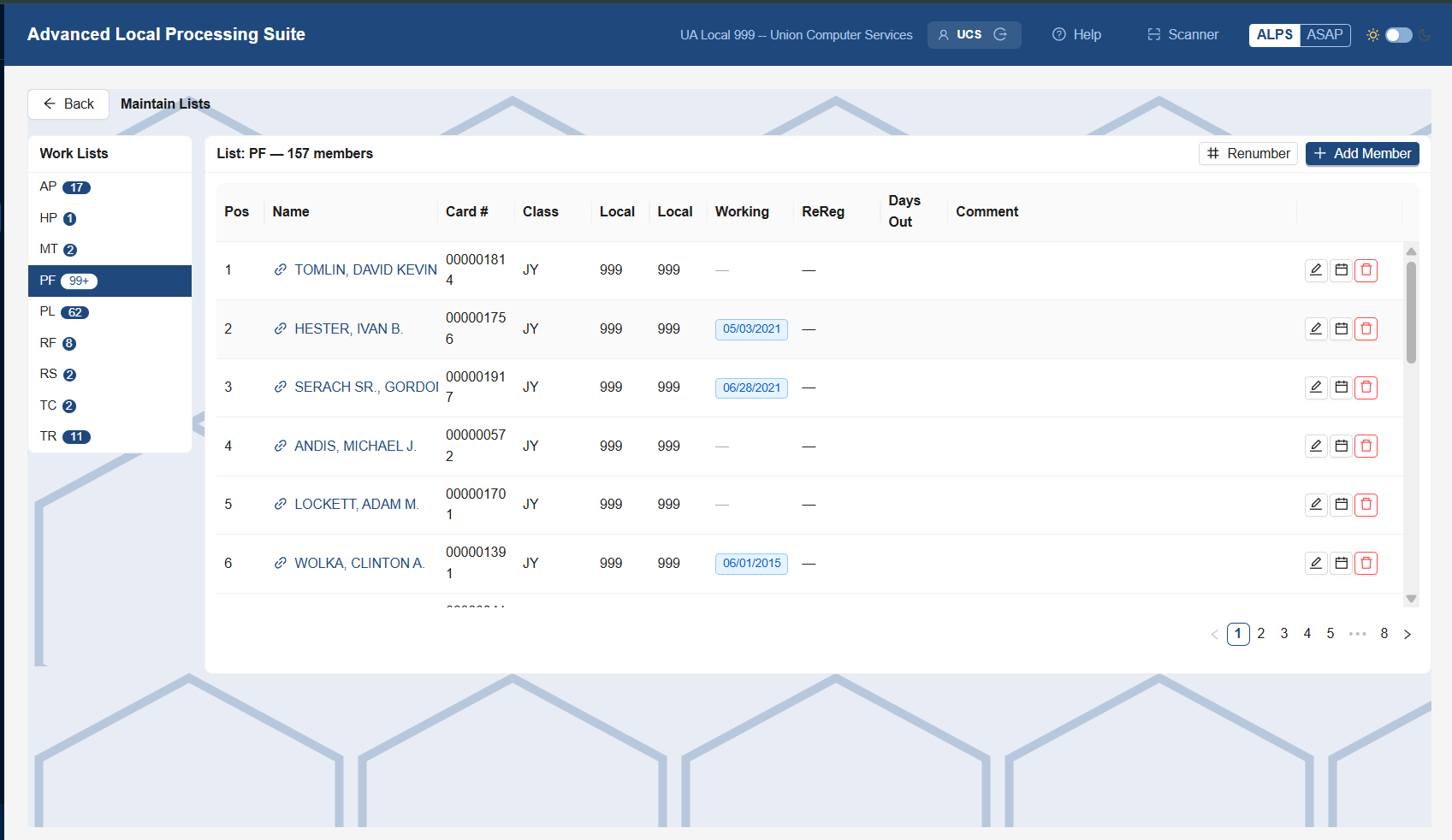Open TOMLIN, DAVID KEVIN member link
This screenshot has height=840, width=1452.
(365, 270)
